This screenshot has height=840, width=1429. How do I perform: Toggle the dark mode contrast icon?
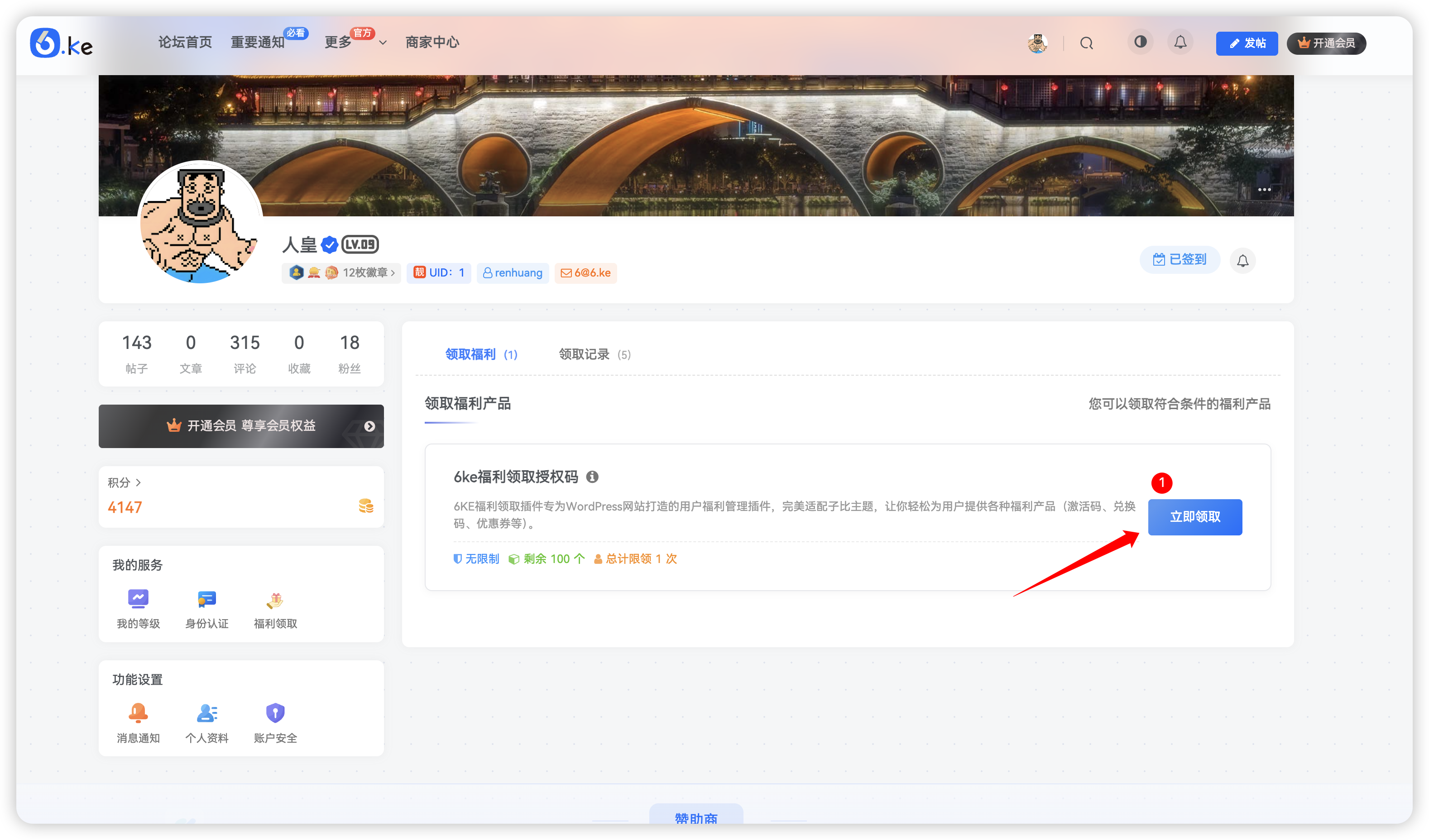[x=1140, y=42]
